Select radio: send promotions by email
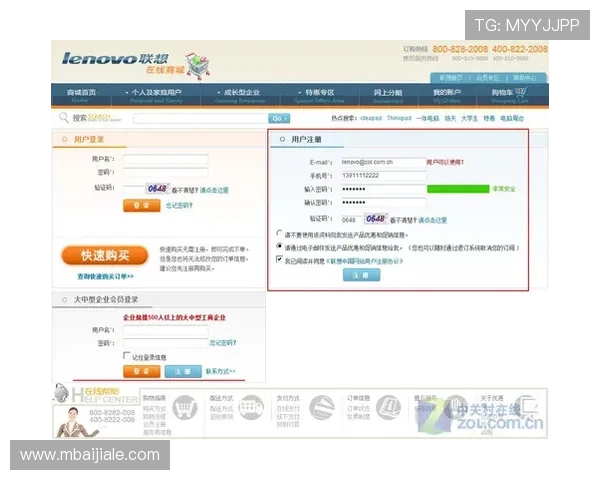This screenshot has width=600, height=480. point(279,246)
